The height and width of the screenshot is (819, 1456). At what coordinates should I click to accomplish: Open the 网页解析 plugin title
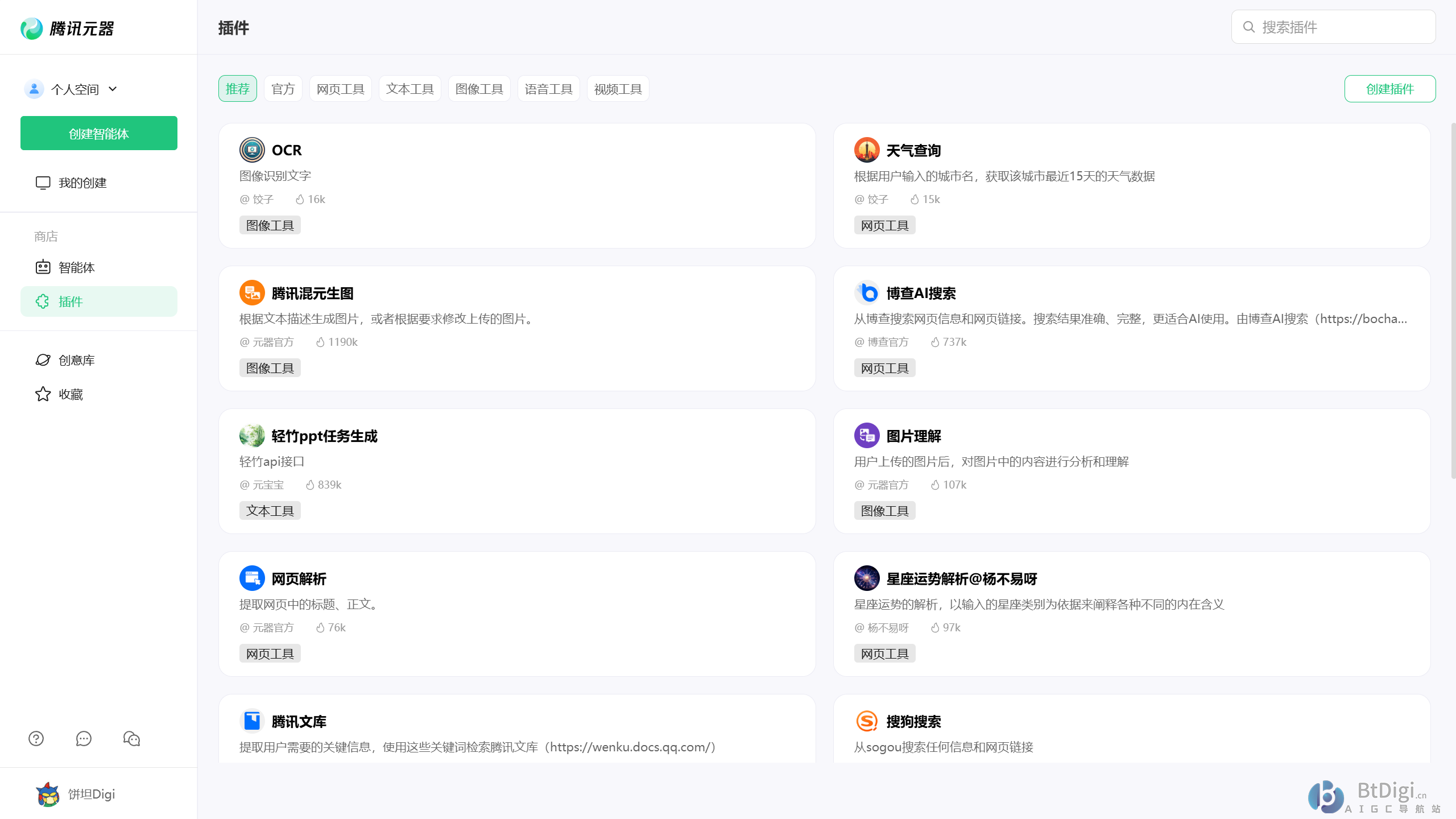(x=299, y=578)
